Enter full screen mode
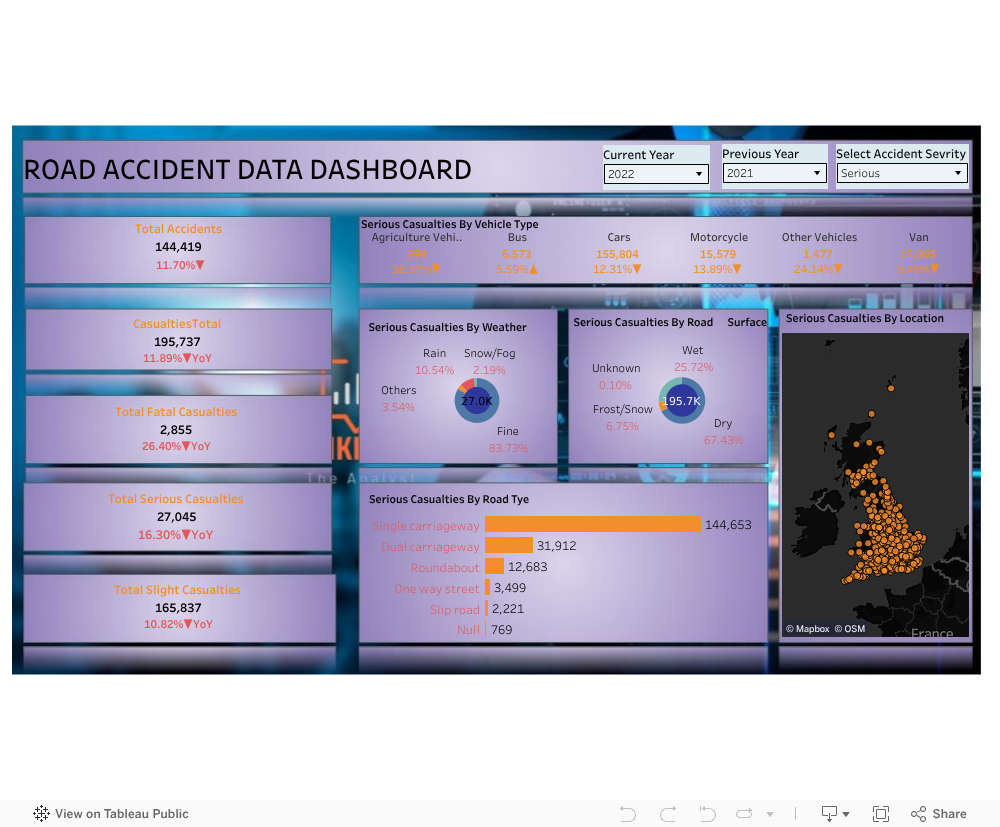Screen dimensions: 1000x827 [881, 814]
